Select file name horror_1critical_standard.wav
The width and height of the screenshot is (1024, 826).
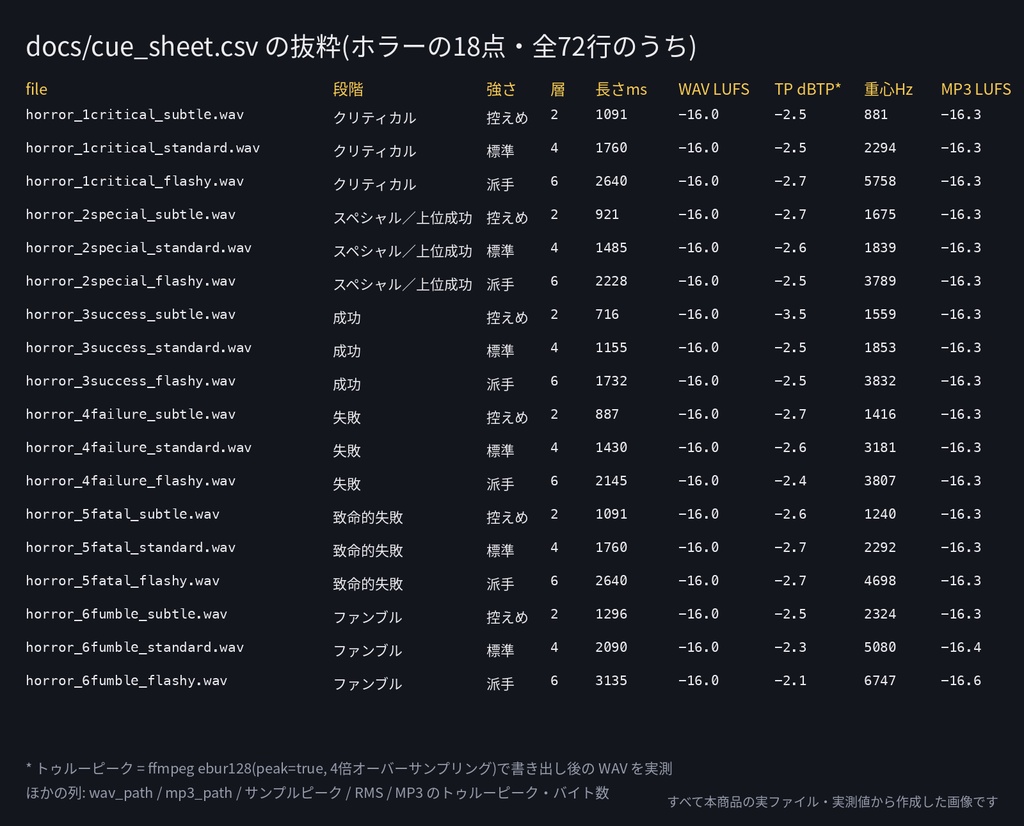click(142, 148)
